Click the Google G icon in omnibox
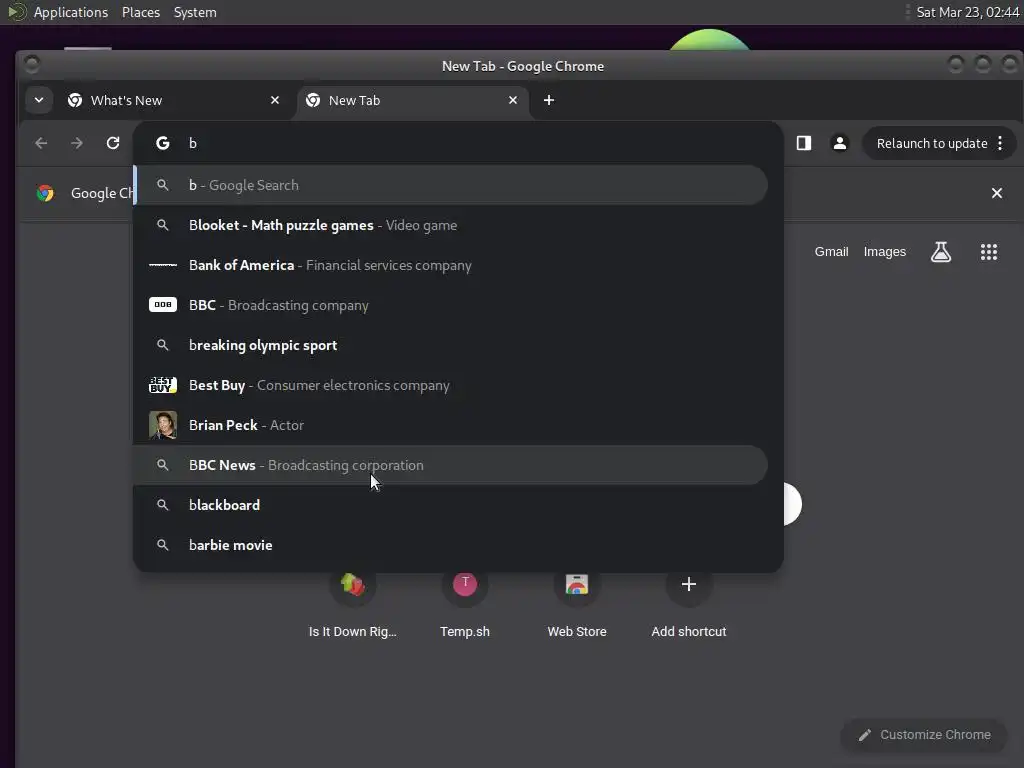The image size is (1024, 768). coord(163,143)
